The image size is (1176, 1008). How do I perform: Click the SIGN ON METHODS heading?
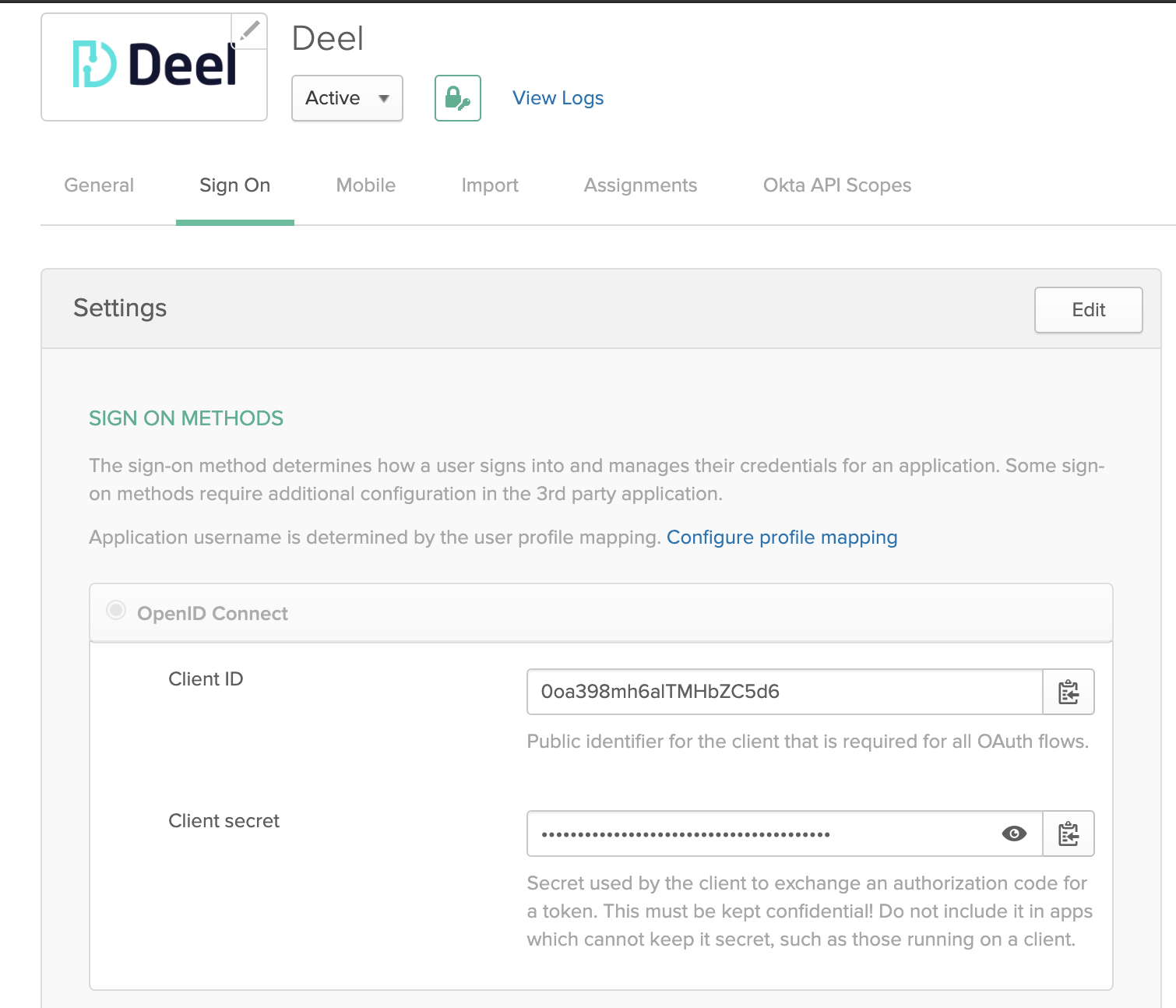click(186, 418)
